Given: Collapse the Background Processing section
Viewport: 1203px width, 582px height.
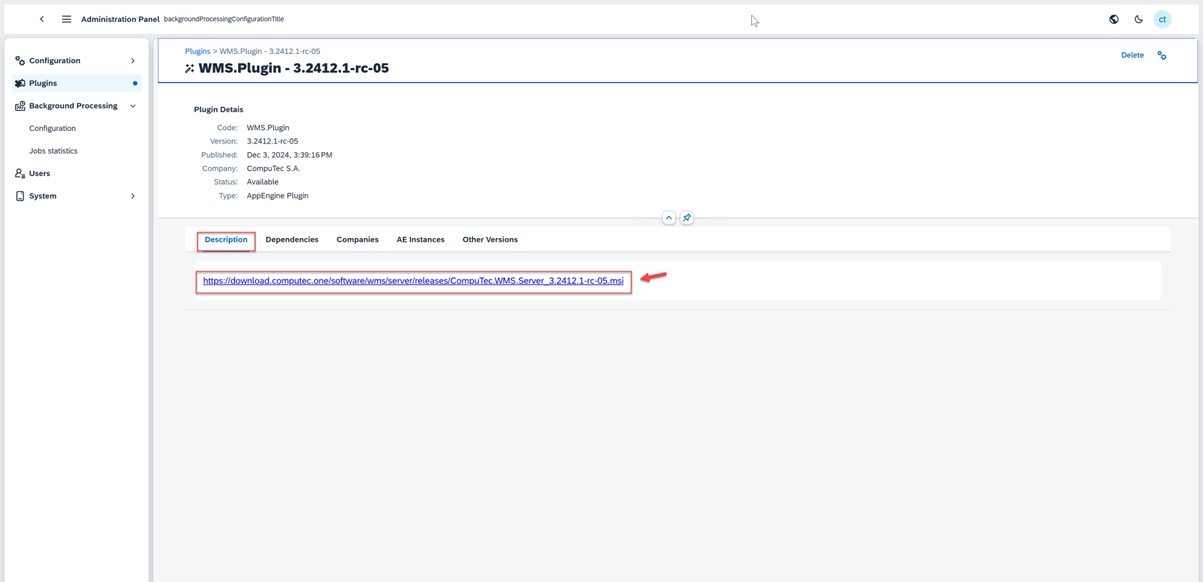Looking at the screenshot, I should click(x=133, y=106).
